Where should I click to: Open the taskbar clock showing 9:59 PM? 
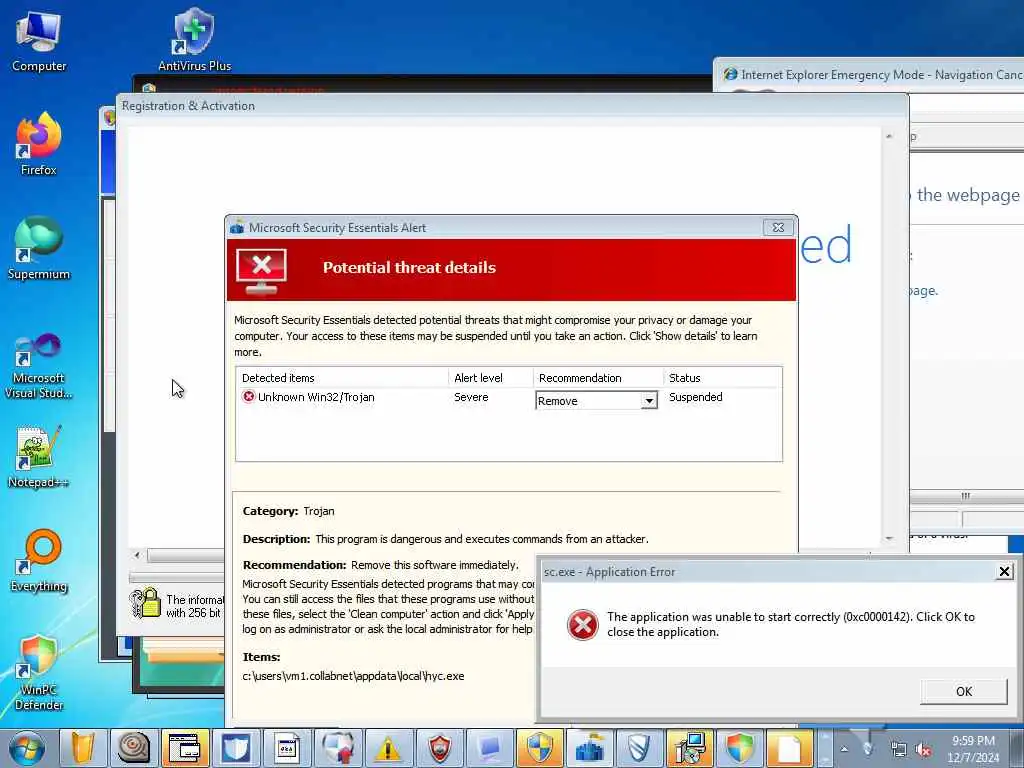click(x=973, y=749)
